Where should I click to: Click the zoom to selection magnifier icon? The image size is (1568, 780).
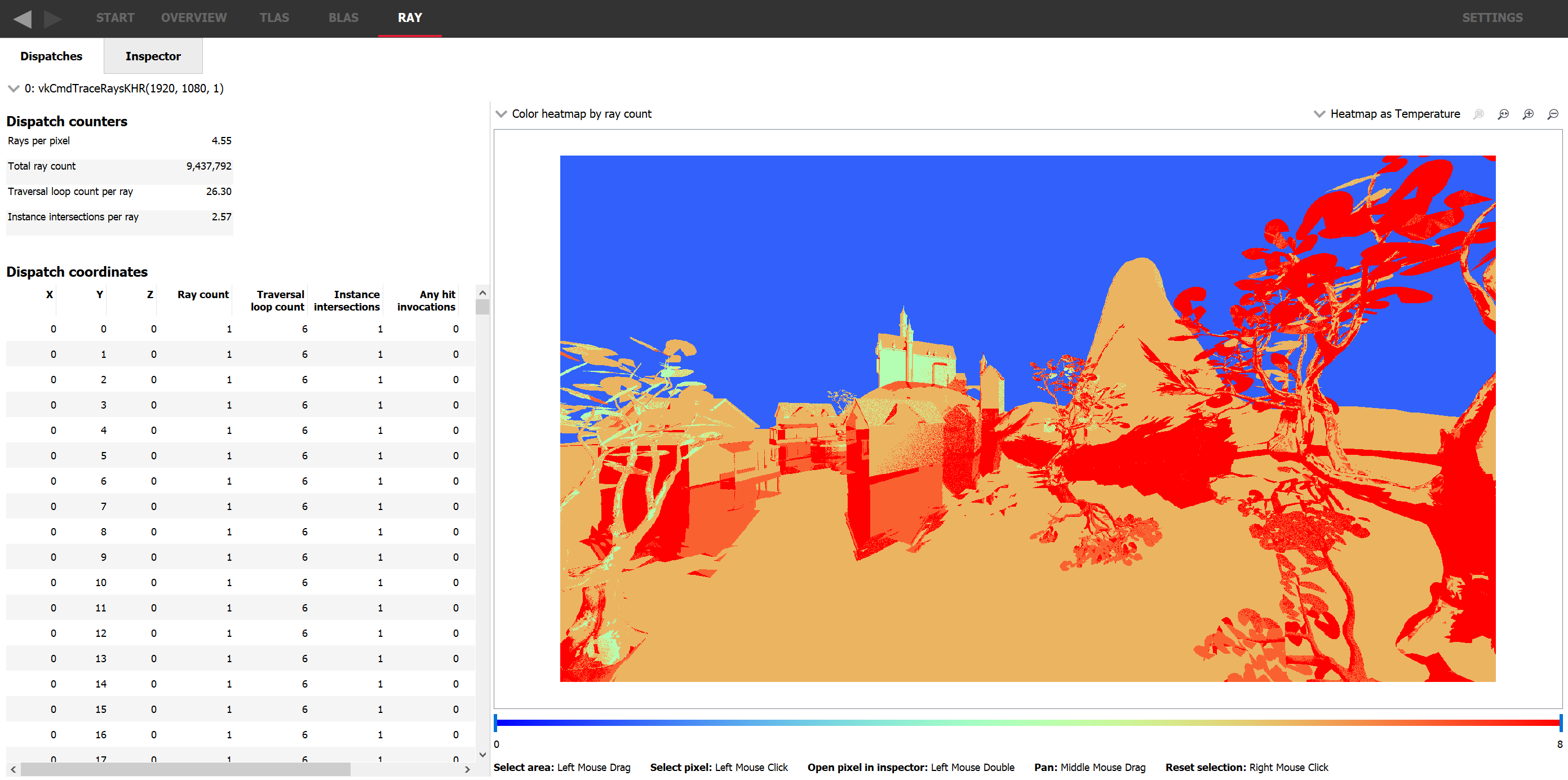tap(1478, 114)
